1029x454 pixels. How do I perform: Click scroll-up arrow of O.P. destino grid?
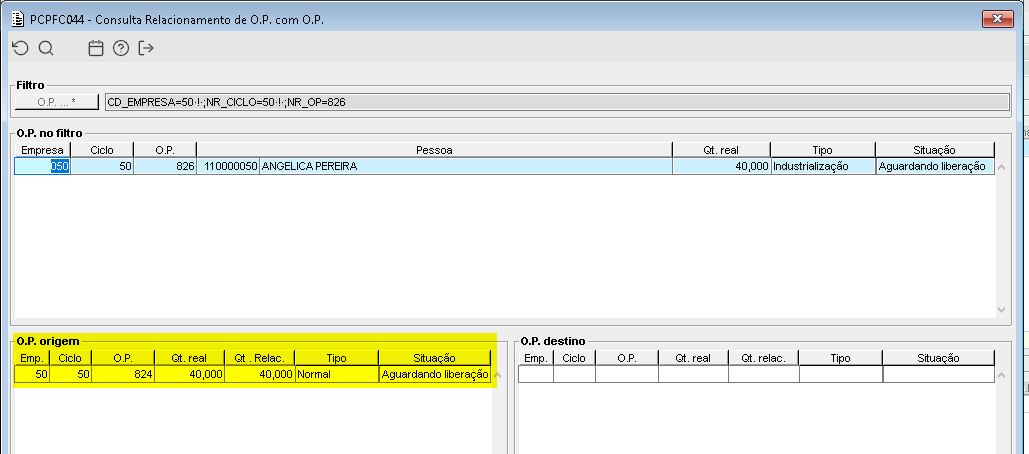[x=1001, y=375]
